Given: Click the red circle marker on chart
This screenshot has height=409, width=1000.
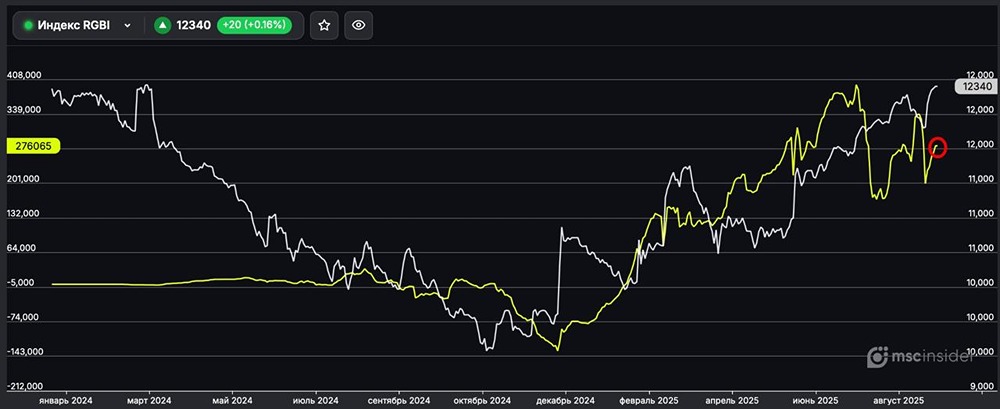Looking at the screenshot, I should (x=937, y=147).
